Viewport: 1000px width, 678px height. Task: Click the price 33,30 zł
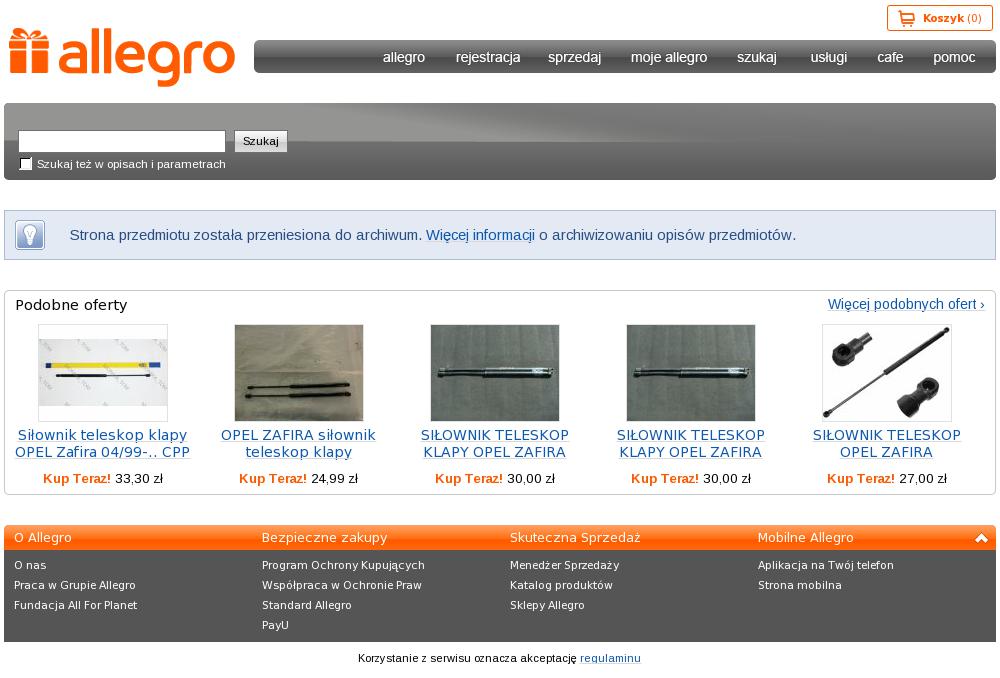click(139, 478)
